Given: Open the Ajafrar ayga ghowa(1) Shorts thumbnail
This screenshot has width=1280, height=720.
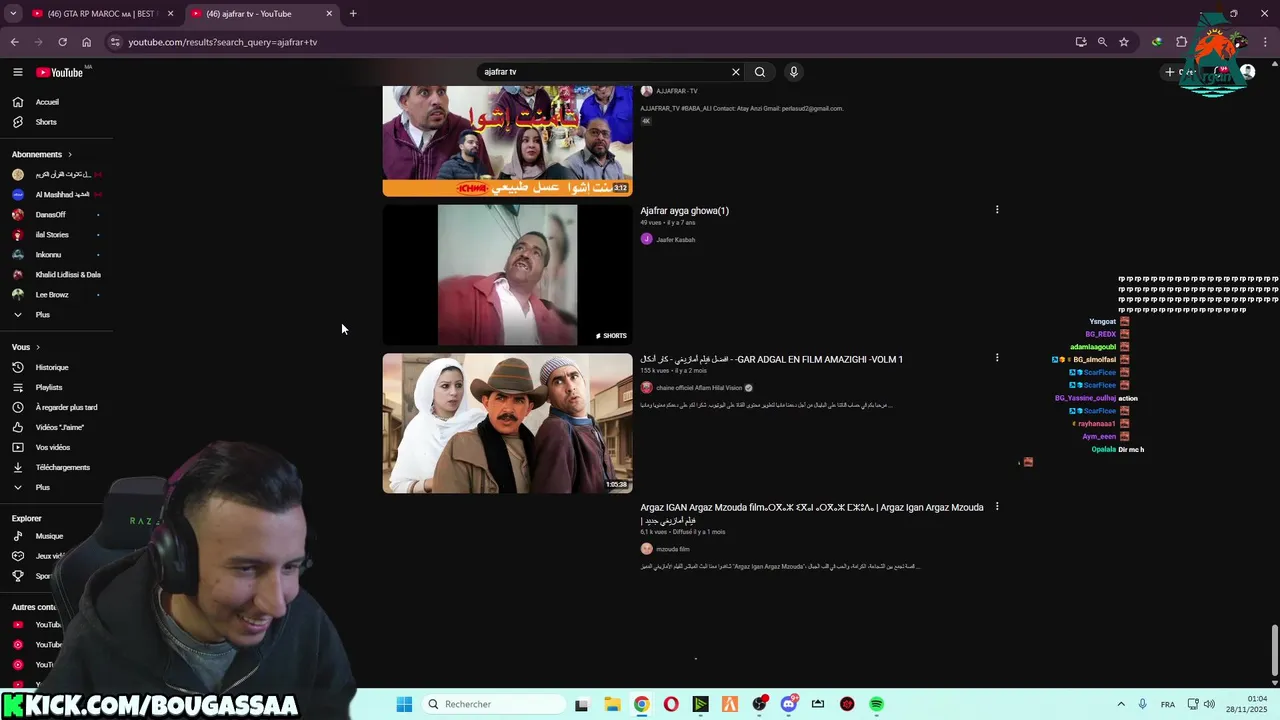Looking at the screenshot, I should tap(507, 275).
